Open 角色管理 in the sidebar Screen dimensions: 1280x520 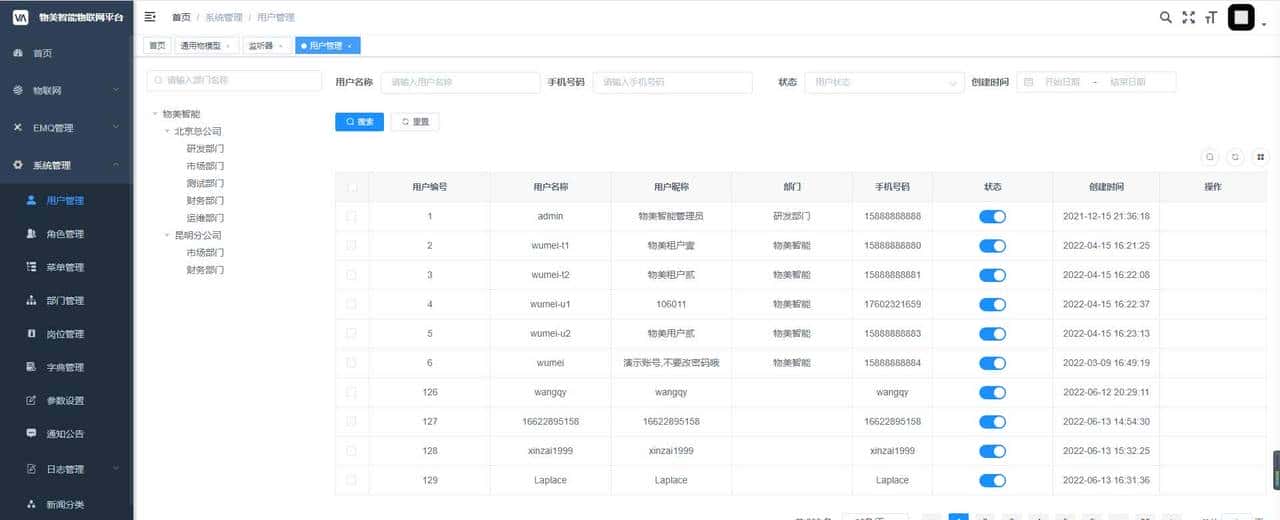point(65,234)
